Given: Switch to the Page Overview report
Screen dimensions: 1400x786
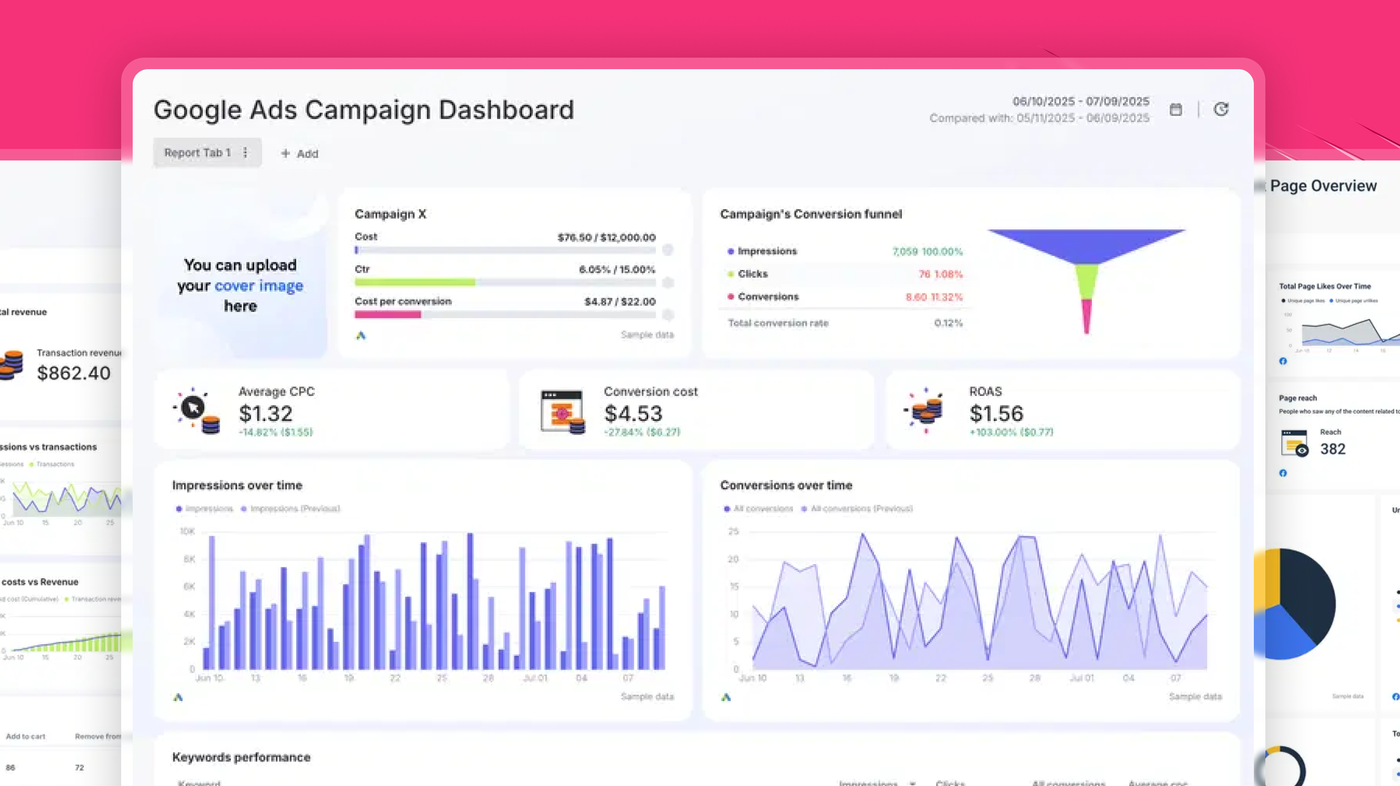Looking at the screenshot, I should point(1322,186).
